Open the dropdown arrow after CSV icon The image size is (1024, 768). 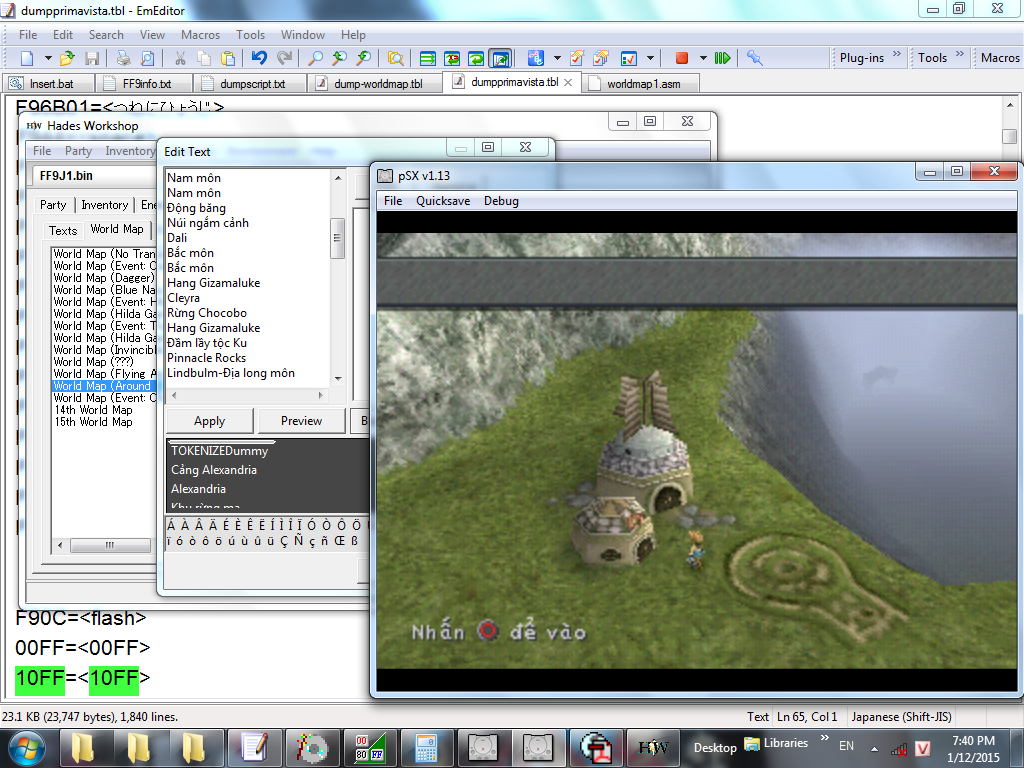point(650,58)
